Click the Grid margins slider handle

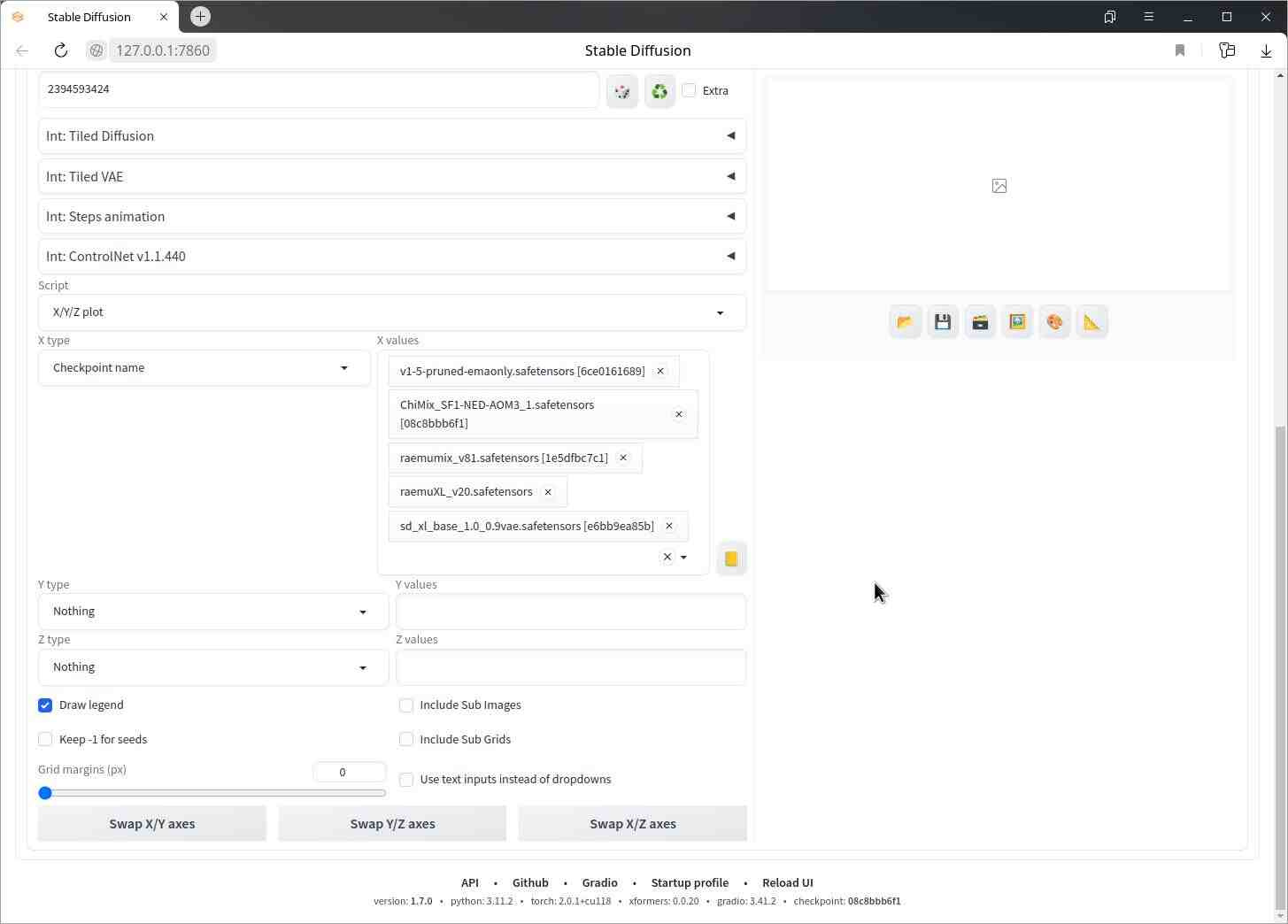pos(45,793)
